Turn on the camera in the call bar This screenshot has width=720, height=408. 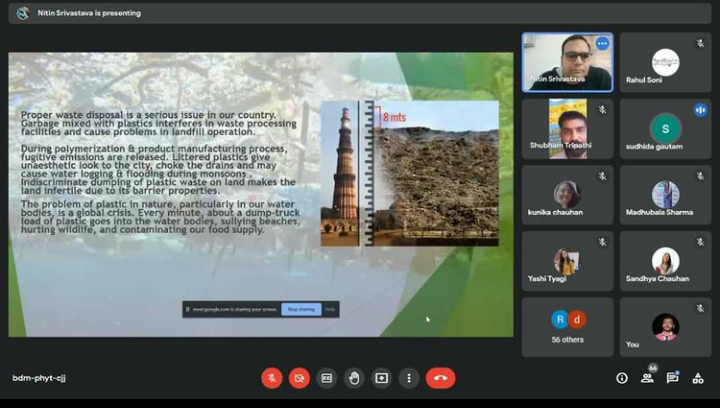[x=299, y=378]
